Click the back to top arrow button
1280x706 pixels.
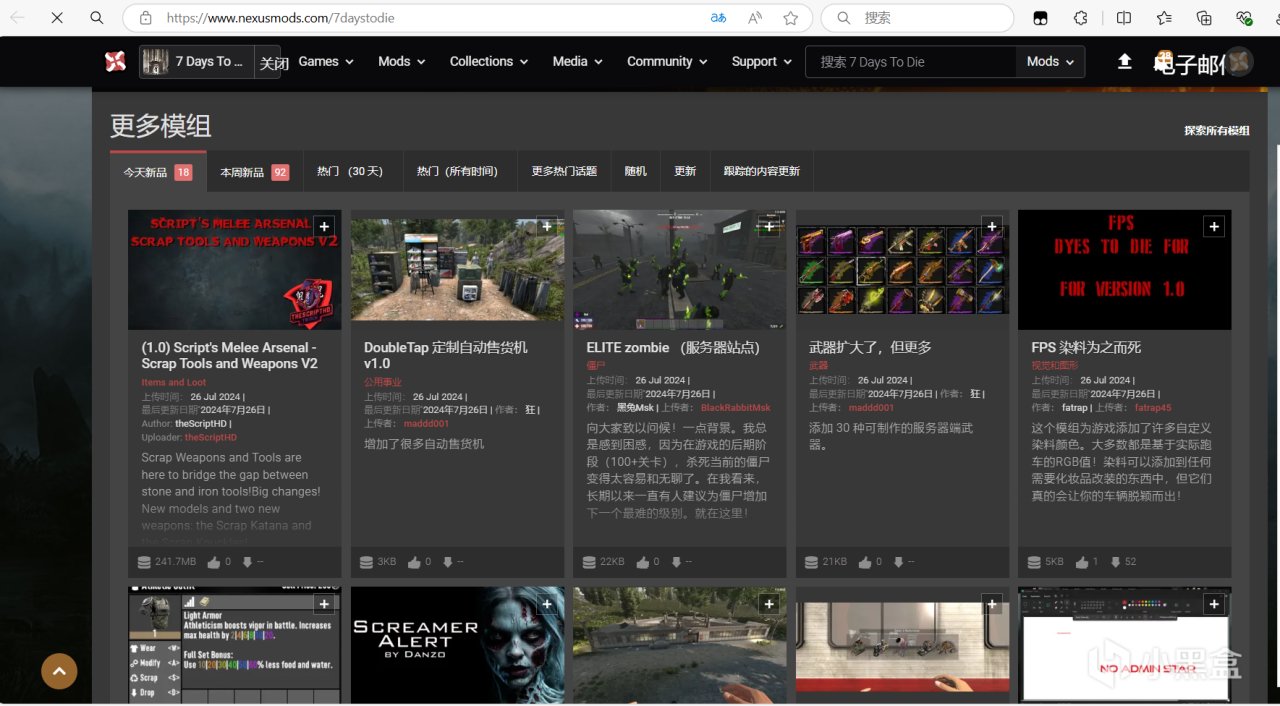[59, 671]
